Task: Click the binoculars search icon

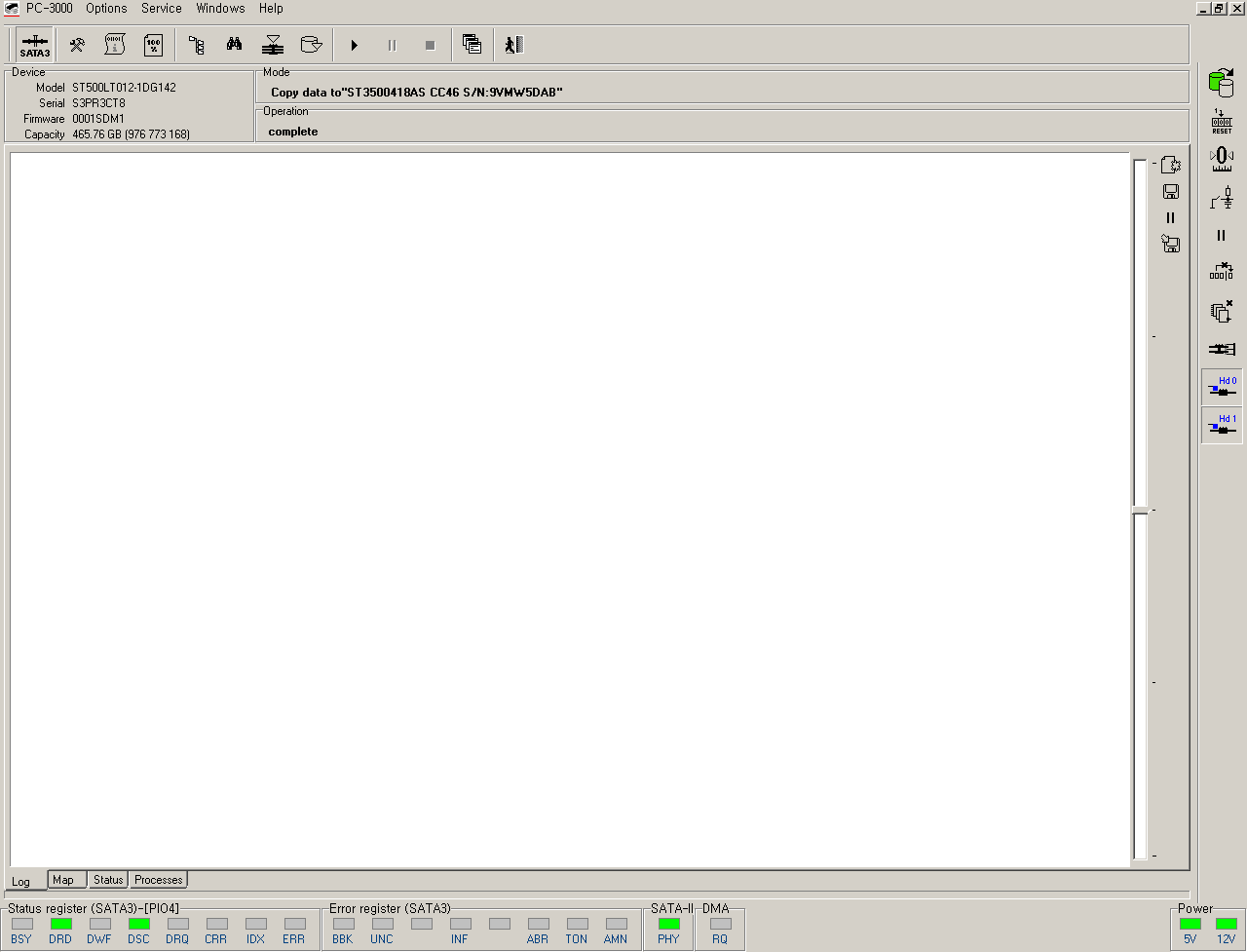Action: pos(234,45)
